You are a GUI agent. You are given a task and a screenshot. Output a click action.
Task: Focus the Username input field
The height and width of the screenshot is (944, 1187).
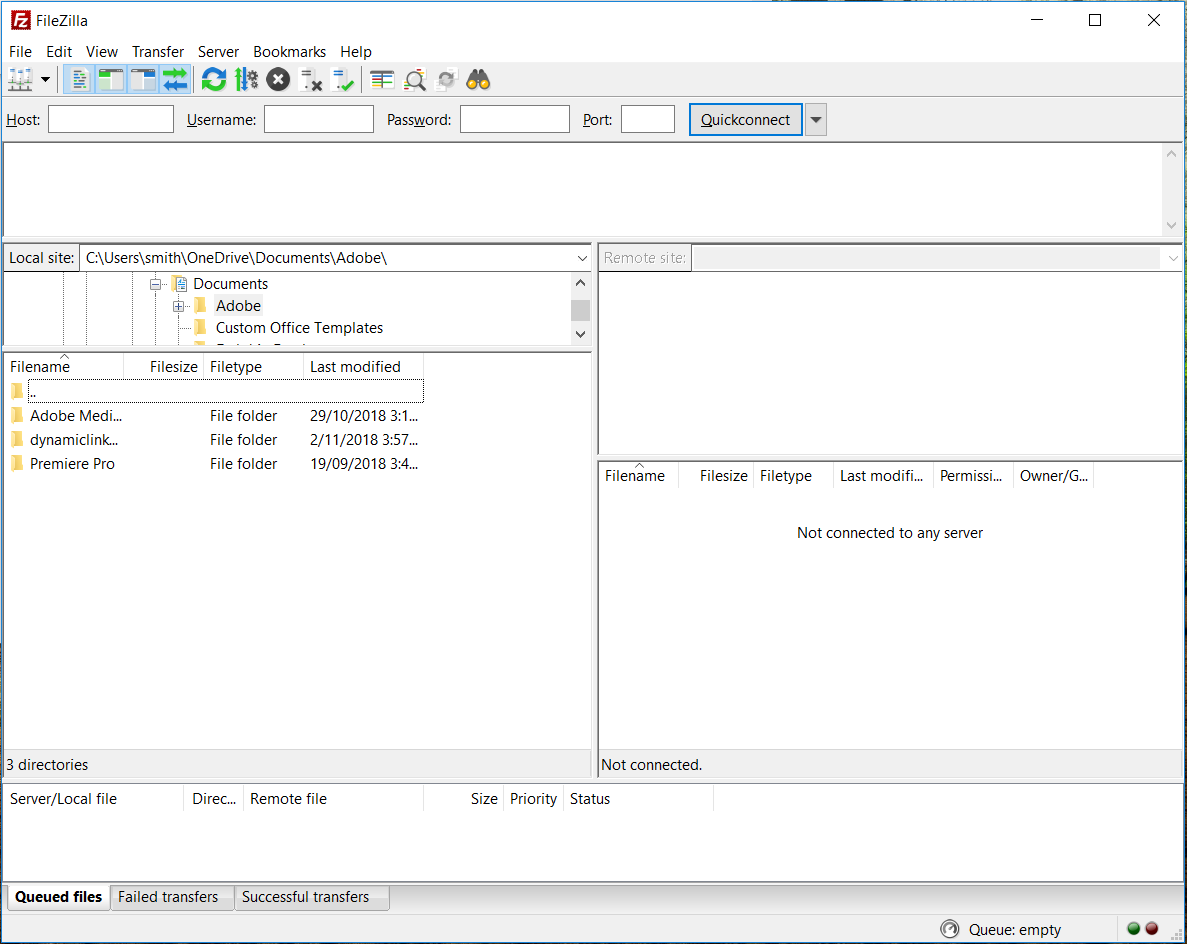pyautogui.click(x=319, y=120)
